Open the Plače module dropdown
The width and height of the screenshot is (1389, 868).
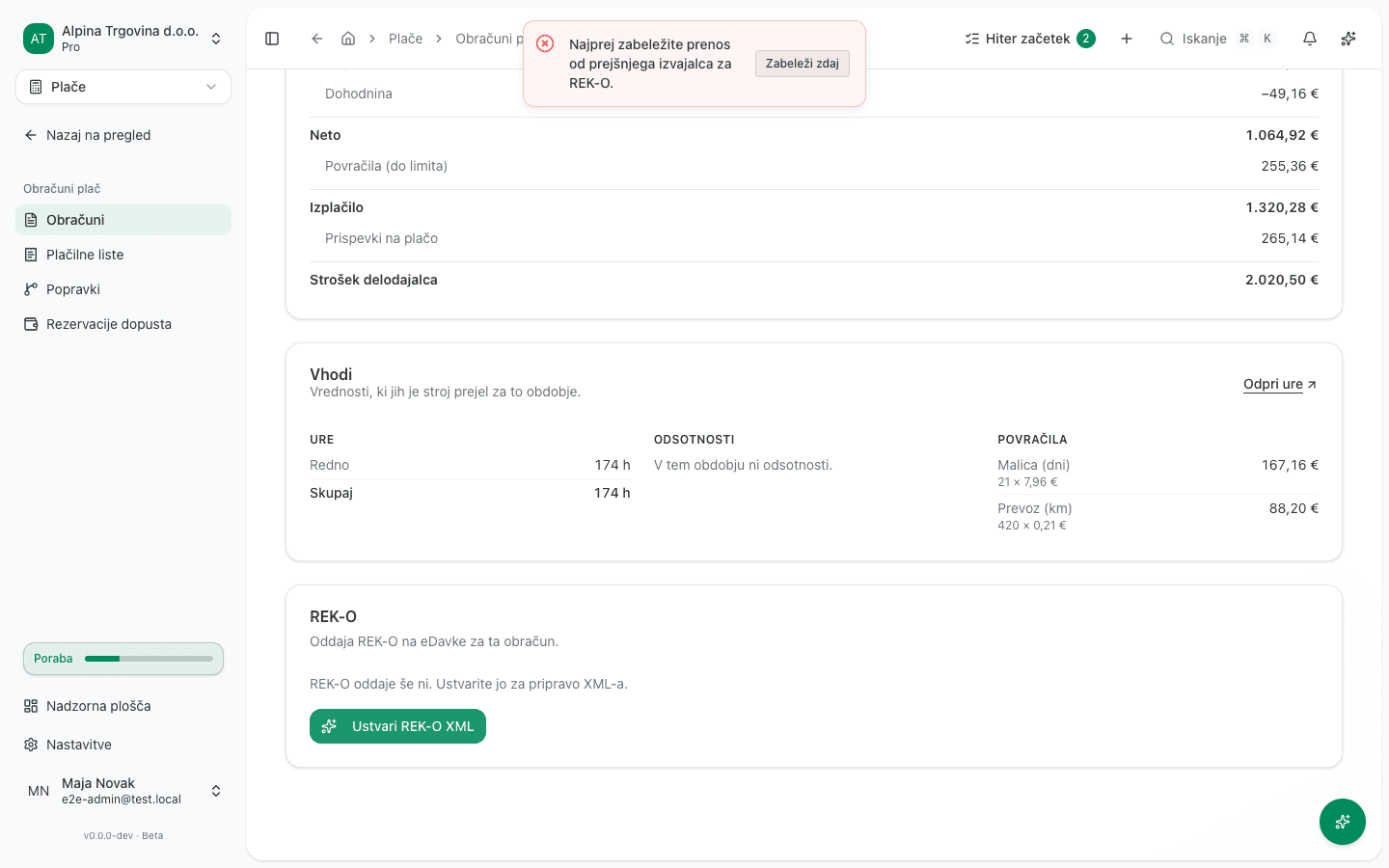[123, 87]
